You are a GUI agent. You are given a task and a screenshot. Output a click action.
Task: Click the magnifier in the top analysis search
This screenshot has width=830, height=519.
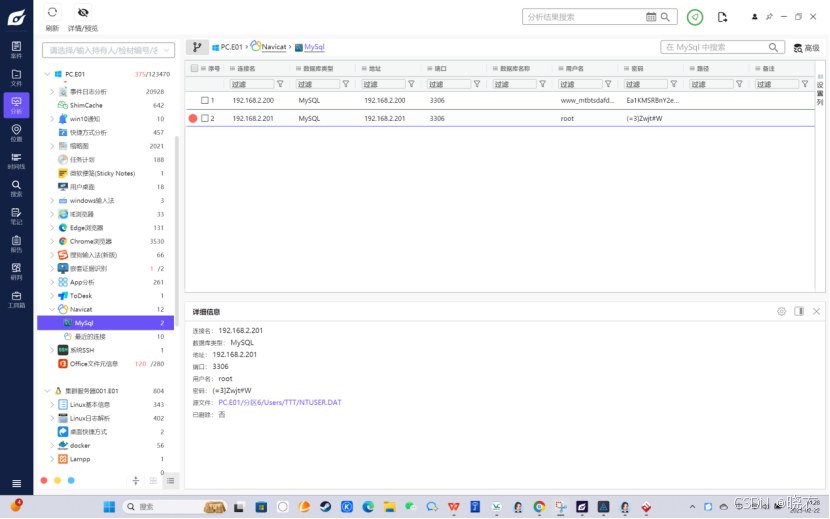665,17
